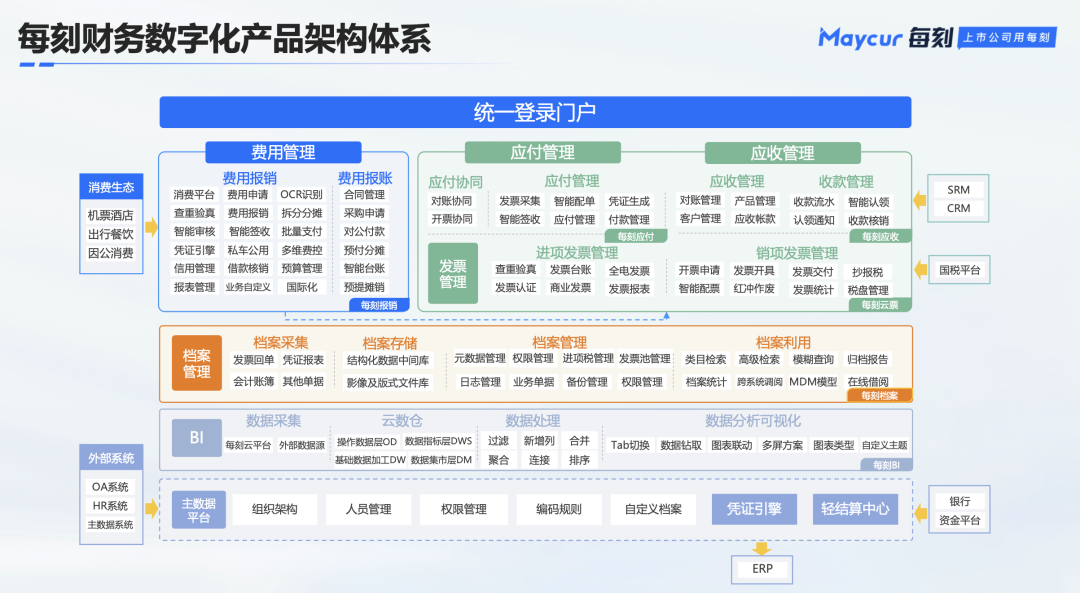Click the 预提摊销 cell

[364, 287]
